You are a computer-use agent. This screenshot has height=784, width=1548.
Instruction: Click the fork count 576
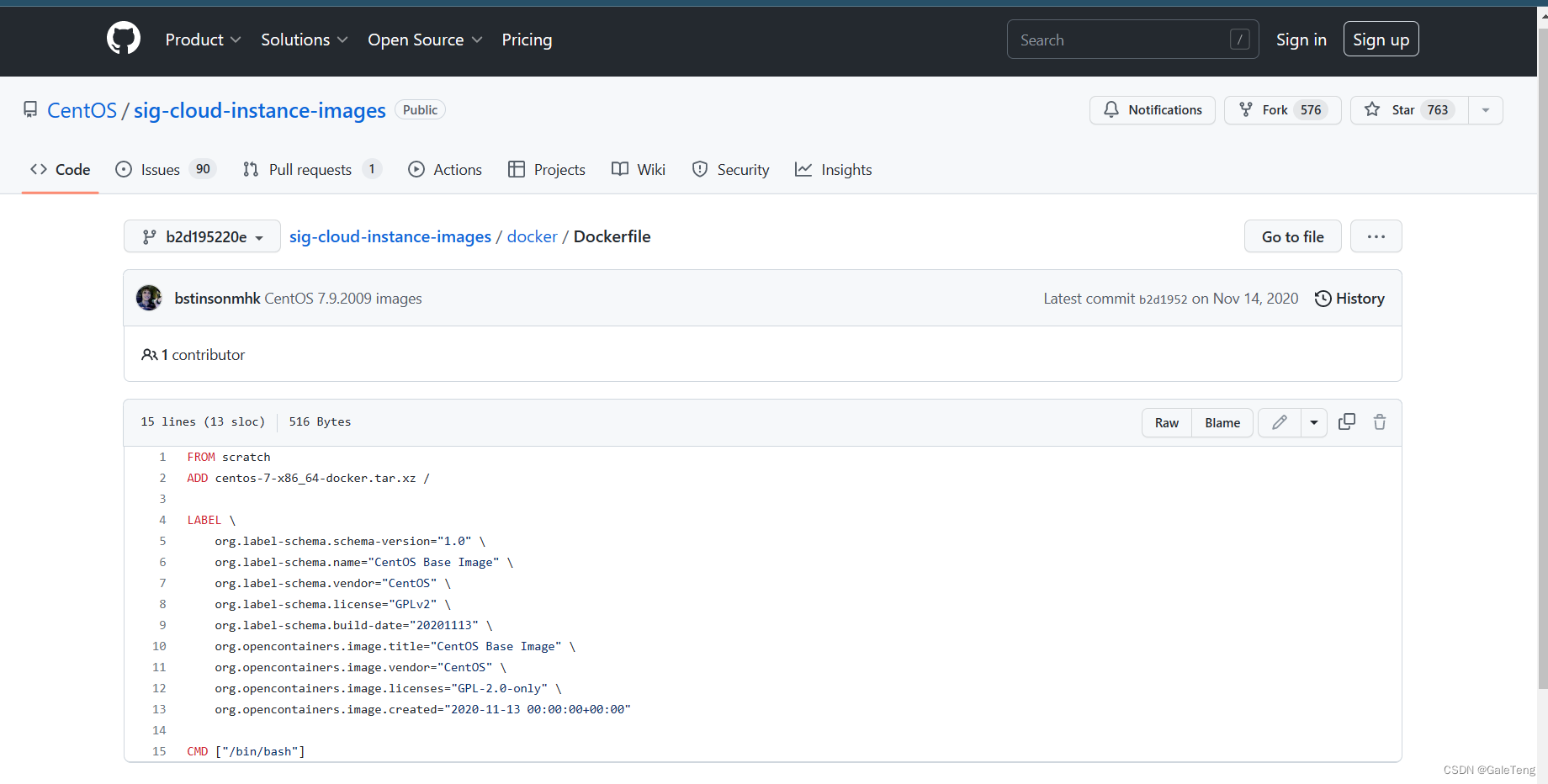point(1310,110)
